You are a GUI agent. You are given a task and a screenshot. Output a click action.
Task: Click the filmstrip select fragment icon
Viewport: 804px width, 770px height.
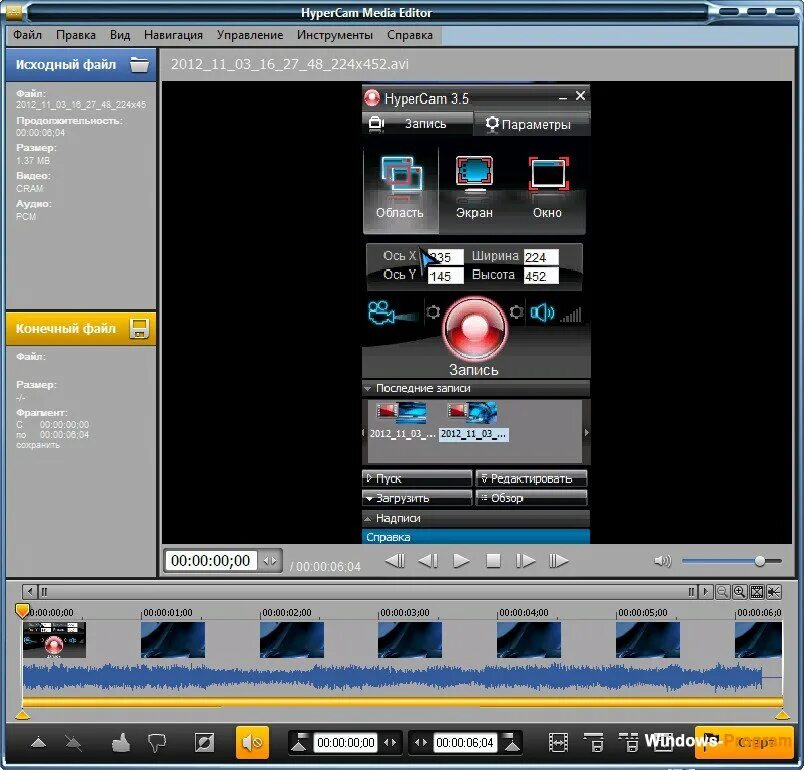coord(558,742)
